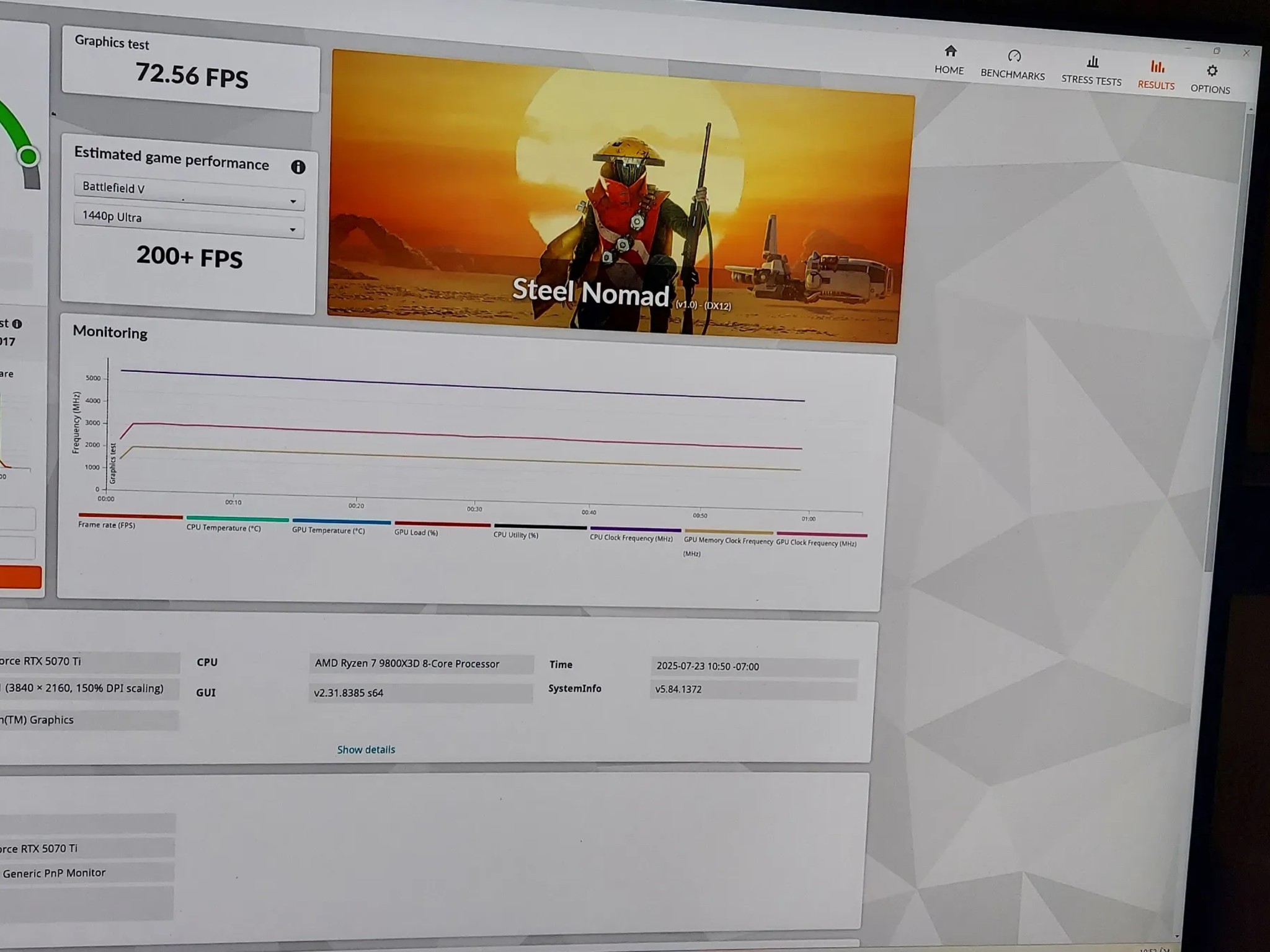Toggle CPU Clock Frequency (MHz) legend series
This screenshot has height=952, width=1270.
pos(631,537)
